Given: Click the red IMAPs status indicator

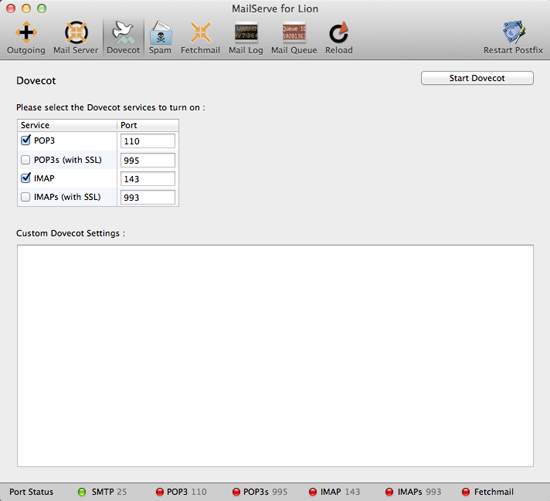Looking at the screenshot, I should (389, 492).
